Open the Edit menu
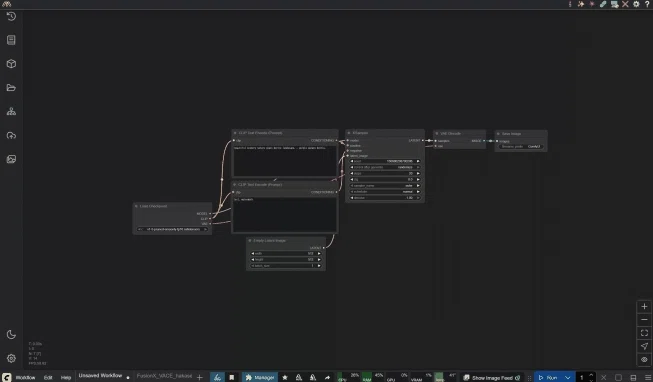 (48, 377)
